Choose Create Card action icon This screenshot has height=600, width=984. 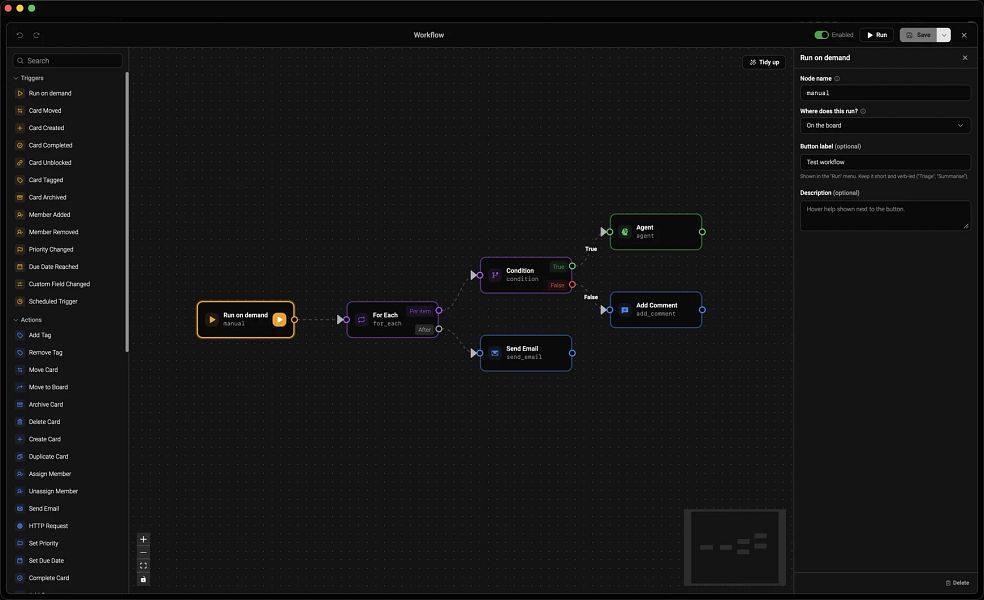click(x=20, y=439)
